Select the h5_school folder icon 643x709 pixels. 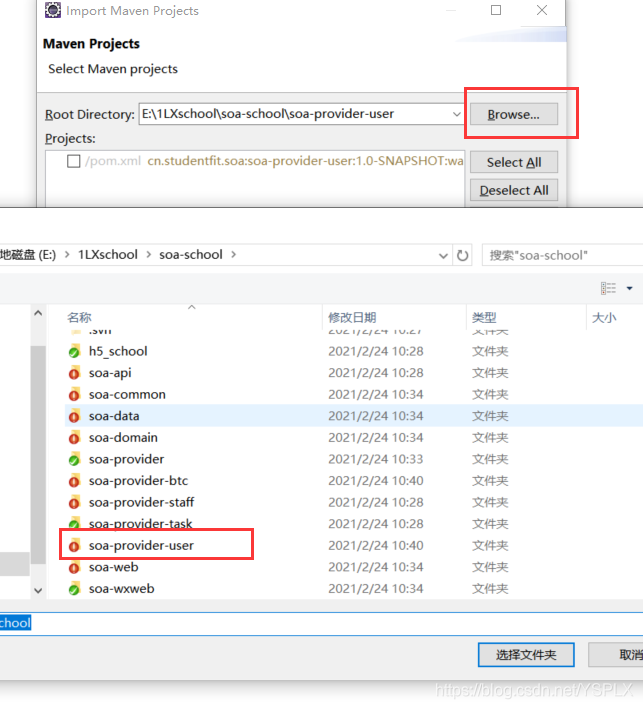pyautogui.click(x=74, y=351)
